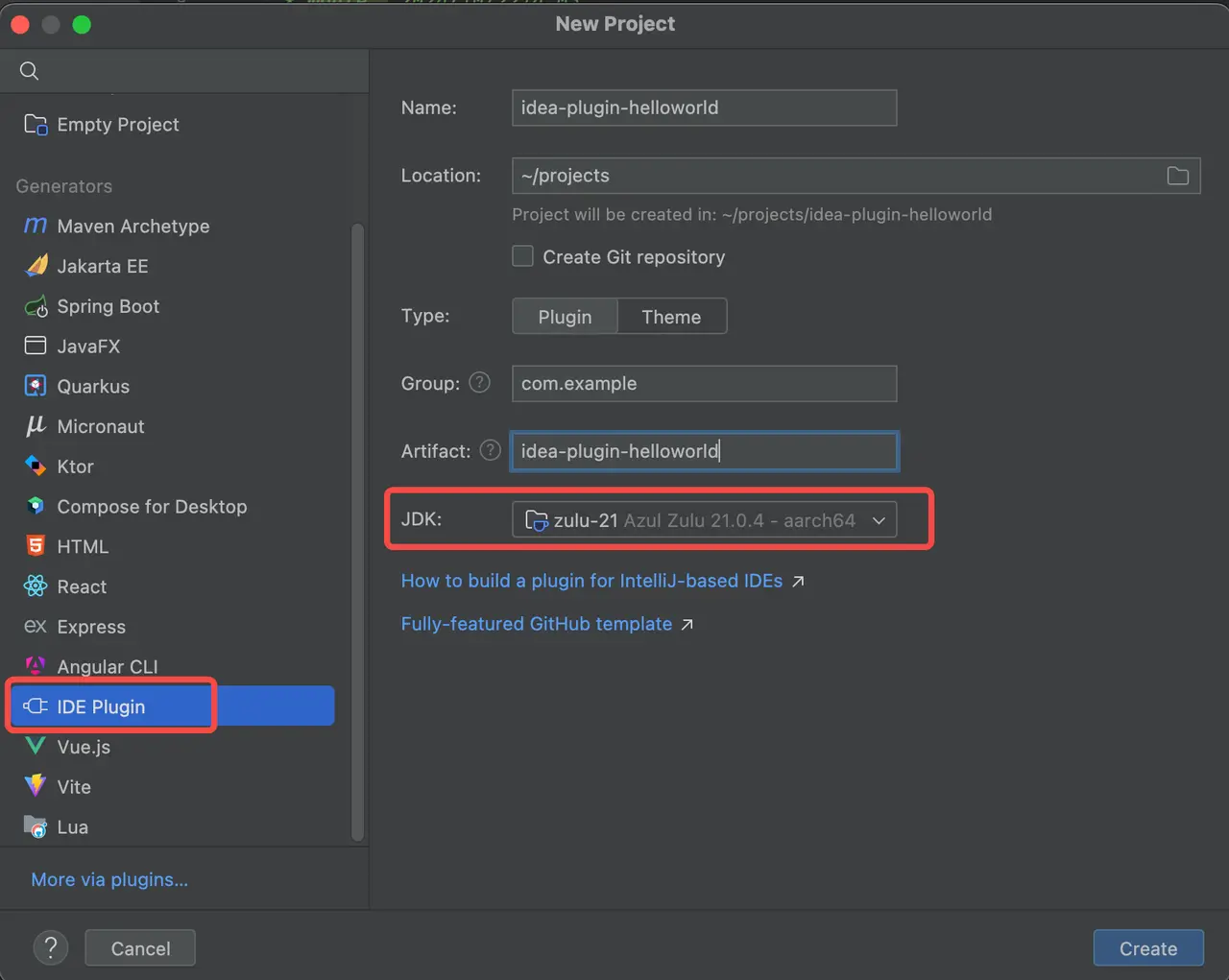The width and height of the screenshot is (1229, 980).
Task: Click the Angular CLI icon
Action: (x=36, y=664)
